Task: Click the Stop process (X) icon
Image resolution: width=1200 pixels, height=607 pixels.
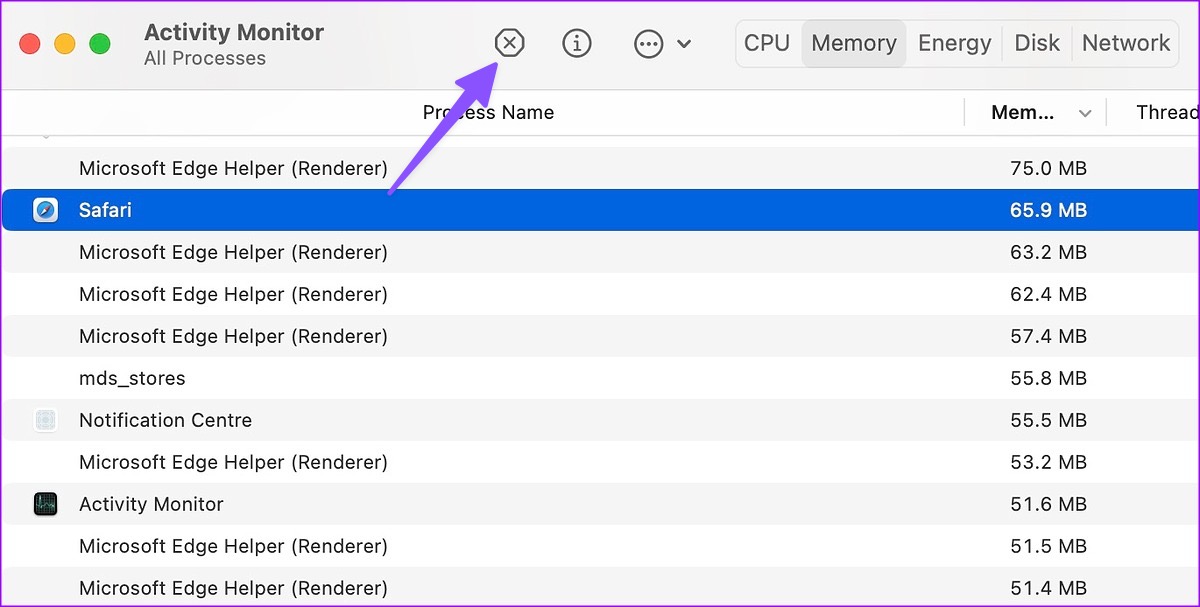Action: 509,43
